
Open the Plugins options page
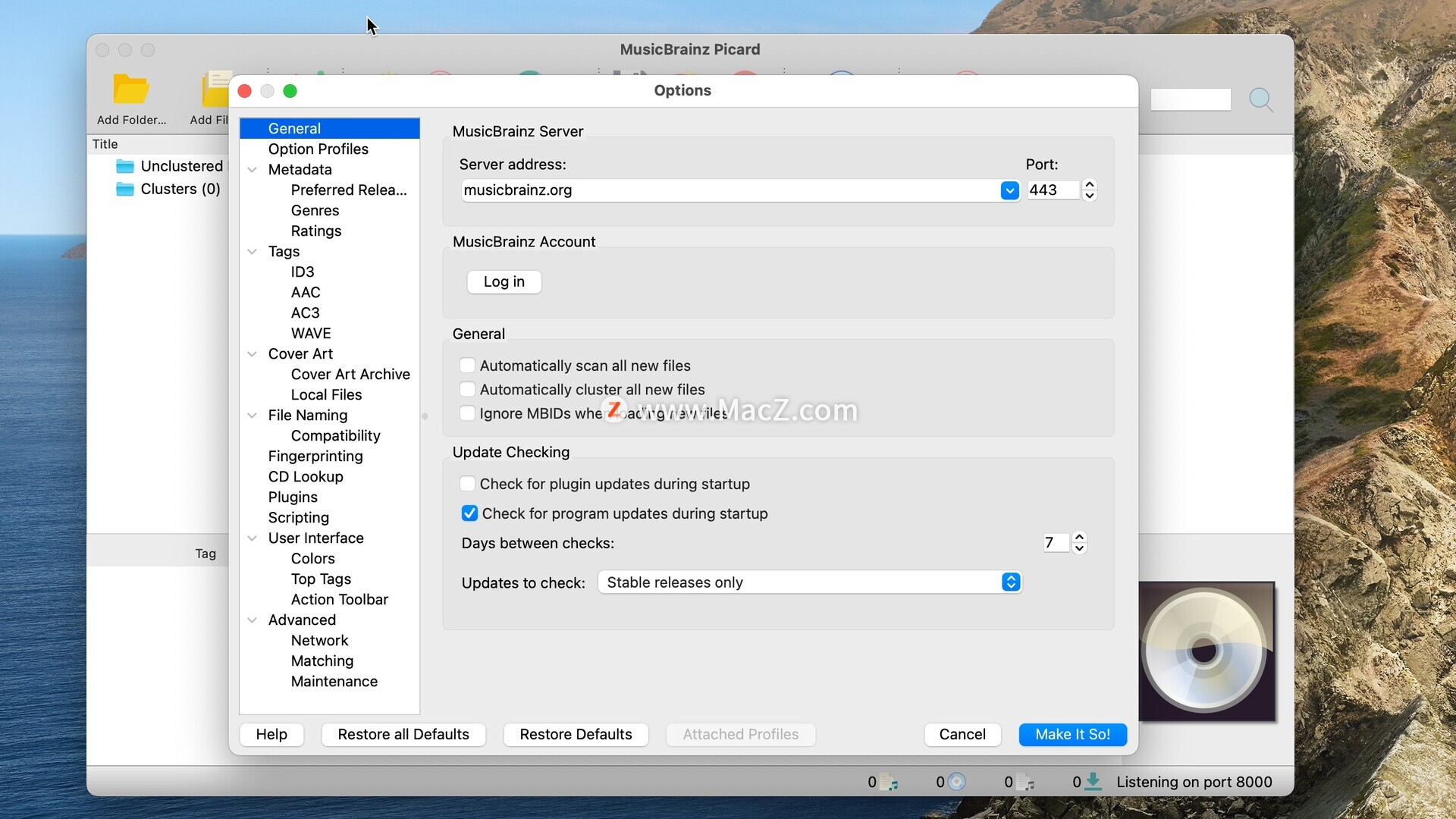tap(293, 497)
